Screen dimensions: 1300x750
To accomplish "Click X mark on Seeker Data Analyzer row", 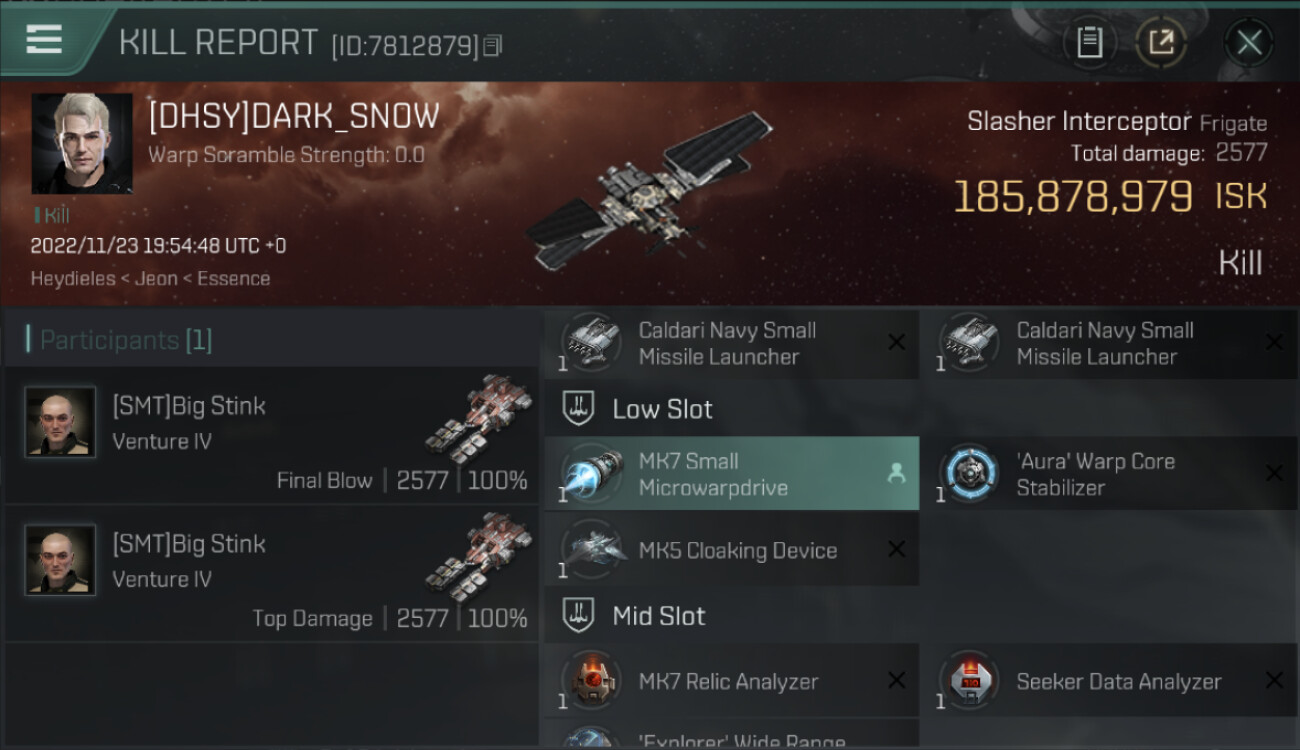I will (x=1274, y=681).
